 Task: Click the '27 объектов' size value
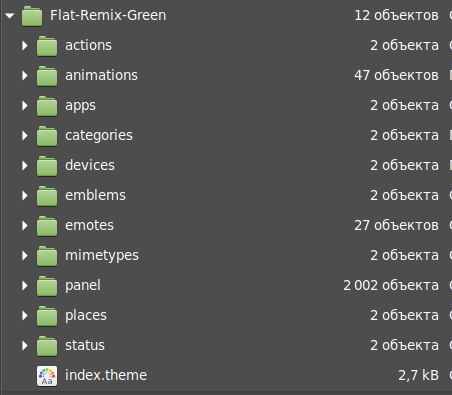[x=396, y=225]
